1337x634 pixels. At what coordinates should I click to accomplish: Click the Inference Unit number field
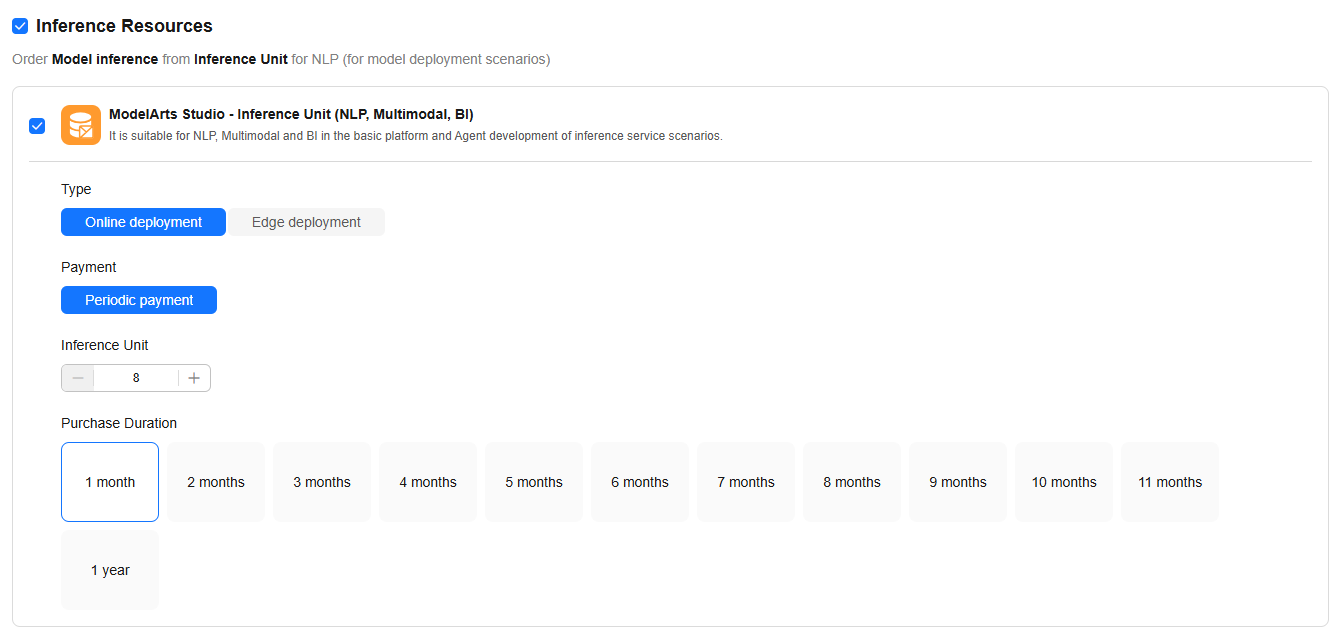136,378
